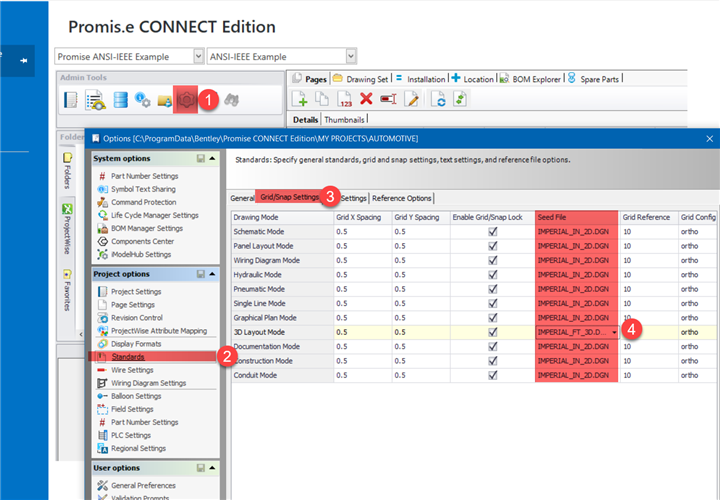The image size is (720, 500).
Task: Switch to Thumbnails view
Action: (x=344, y=120)
